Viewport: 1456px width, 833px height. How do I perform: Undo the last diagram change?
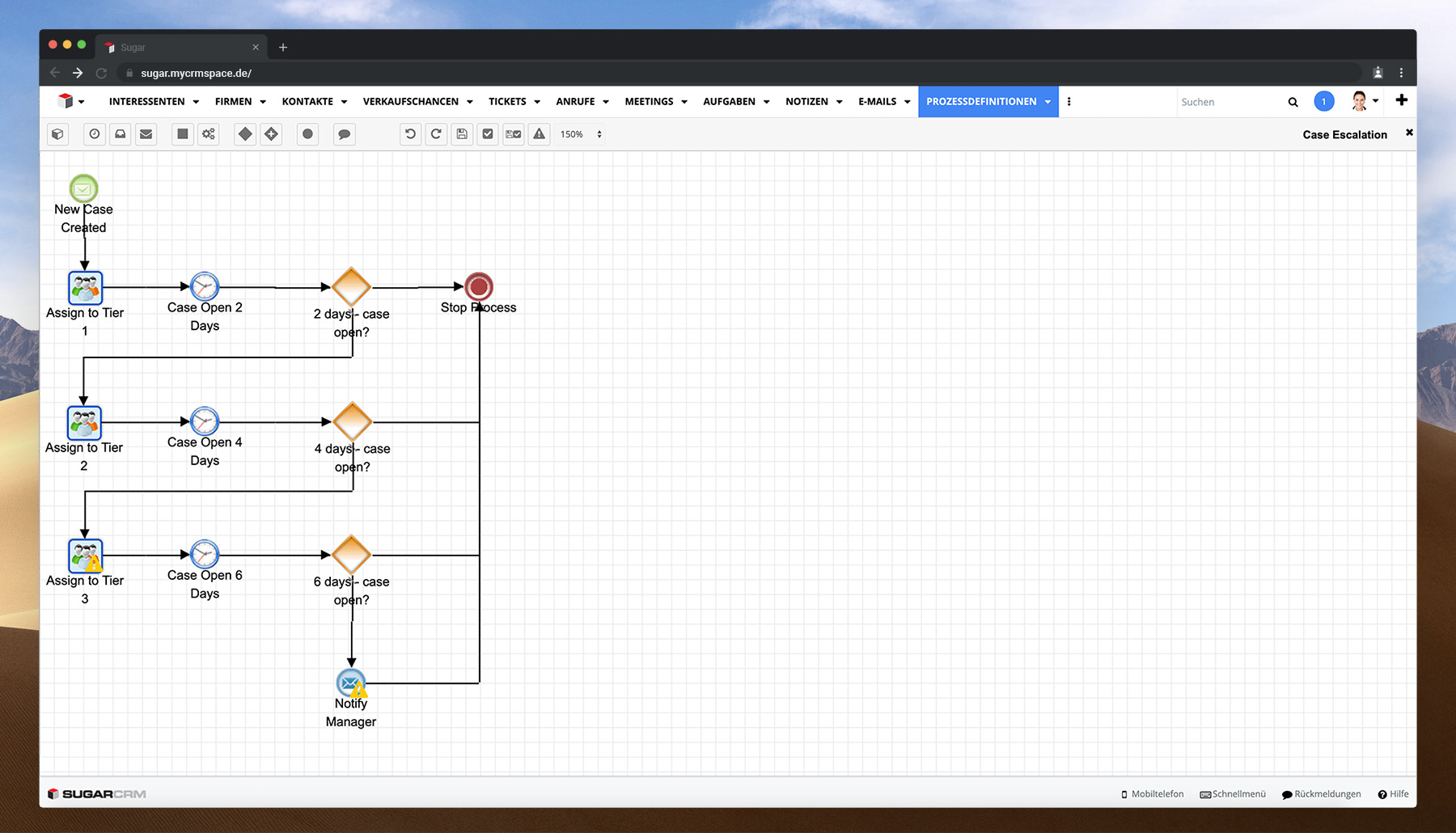click(x=410, y=134)
